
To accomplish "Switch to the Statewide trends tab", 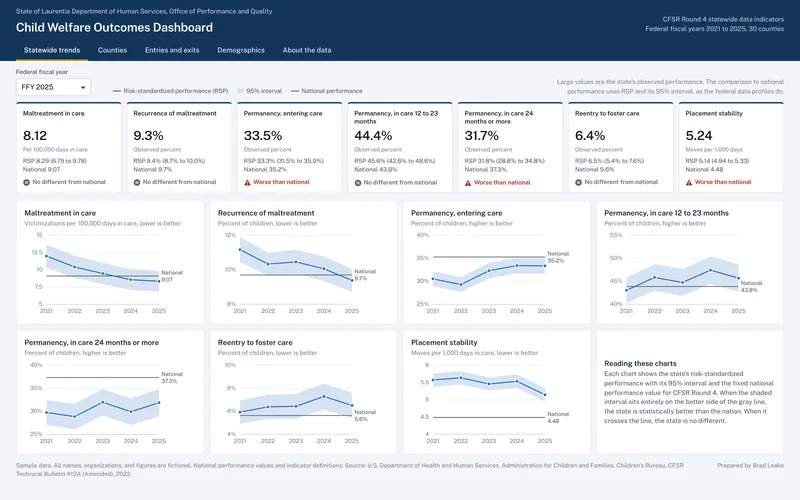I will coord(52,50).
